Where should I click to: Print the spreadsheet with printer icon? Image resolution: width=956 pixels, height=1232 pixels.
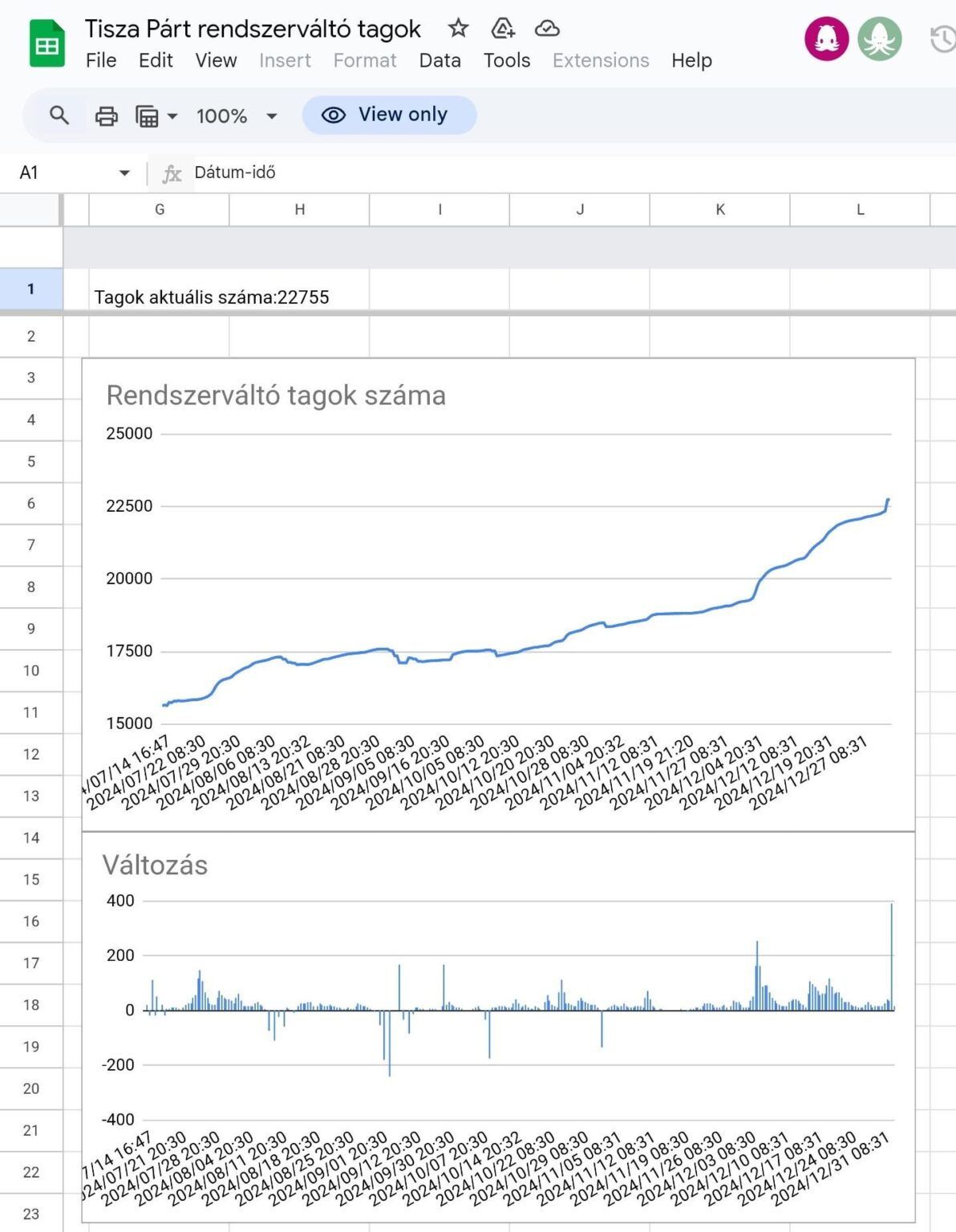coord(106,116)
